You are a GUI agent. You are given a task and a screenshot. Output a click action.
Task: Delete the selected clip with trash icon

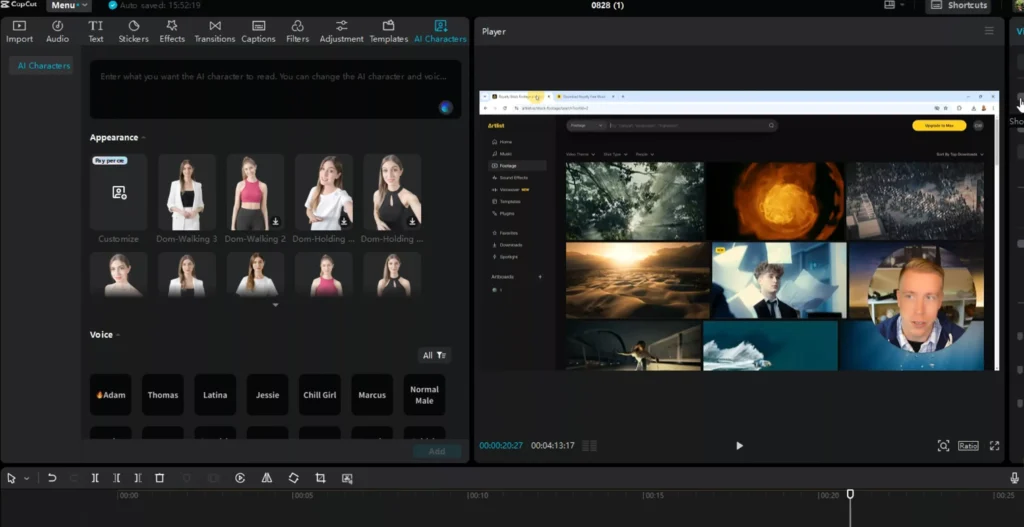tap(159, 478)
